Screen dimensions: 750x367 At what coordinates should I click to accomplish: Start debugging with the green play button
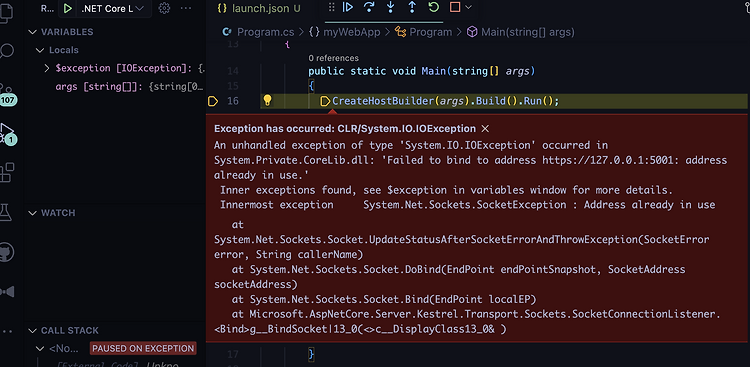(x=68, y=9)
